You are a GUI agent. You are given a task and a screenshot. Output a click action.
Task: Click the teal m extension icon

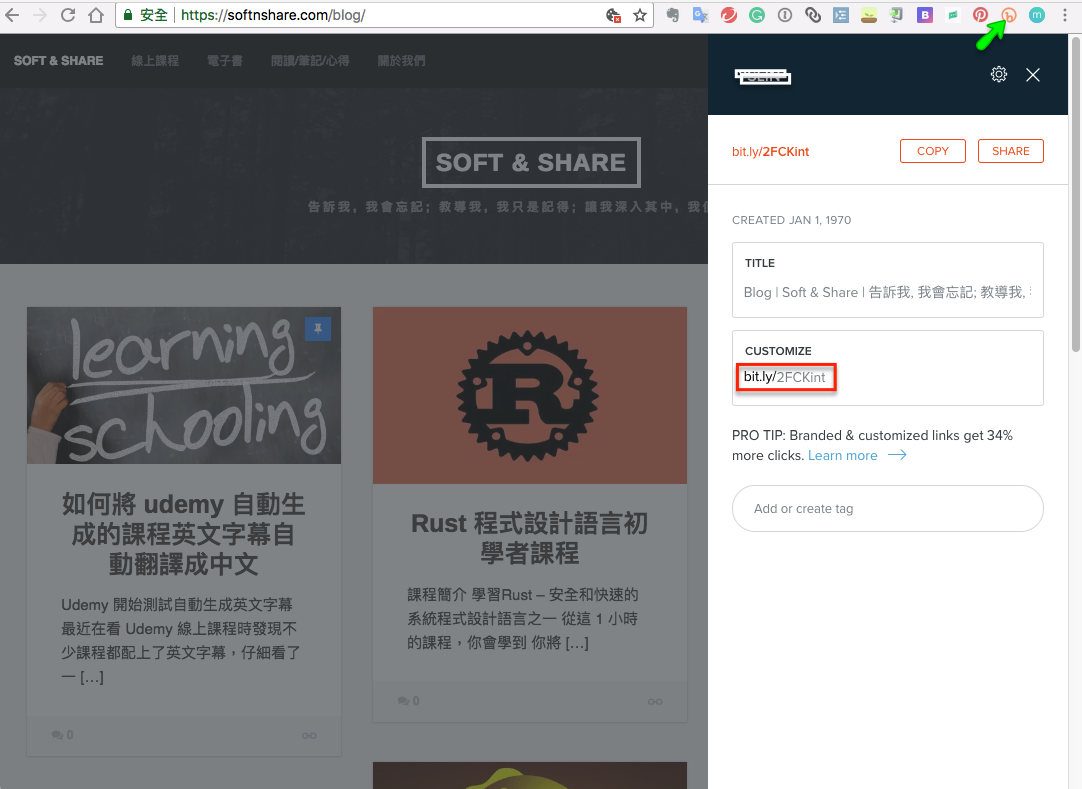point(1037,15)
